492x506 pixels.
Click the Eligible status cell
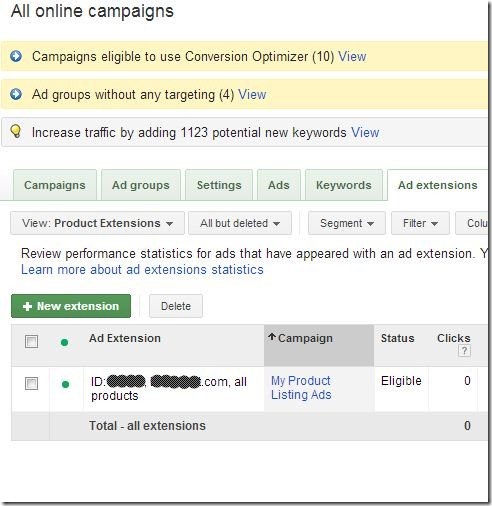pos(401,381)
